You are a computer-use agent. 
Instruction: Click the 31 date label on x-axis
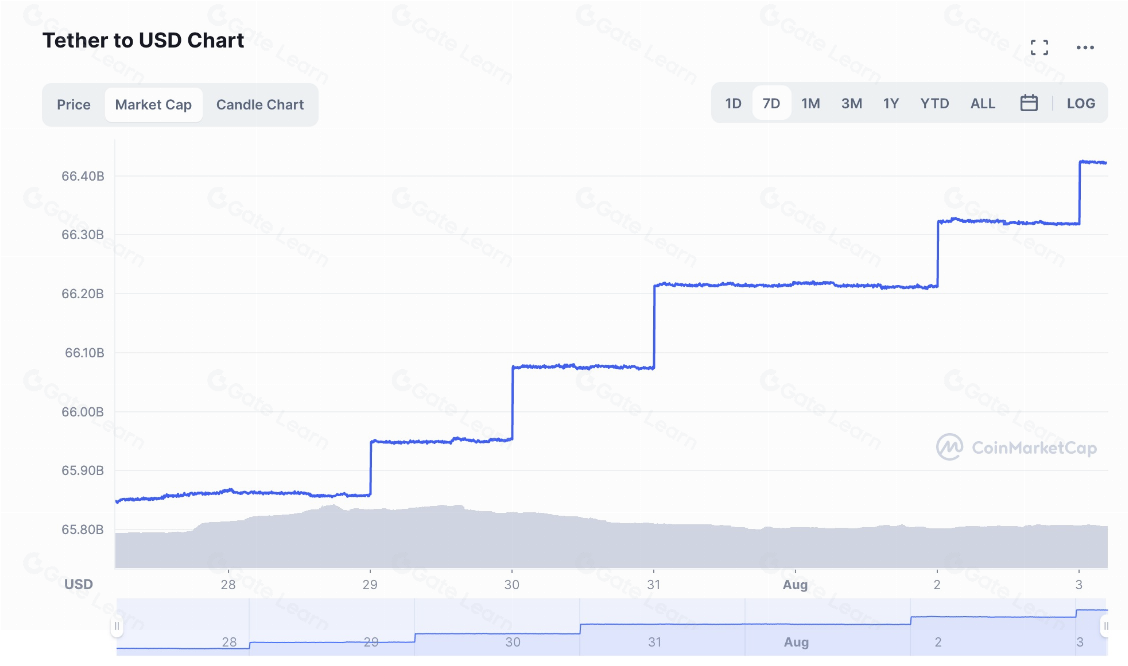(653, 584)
